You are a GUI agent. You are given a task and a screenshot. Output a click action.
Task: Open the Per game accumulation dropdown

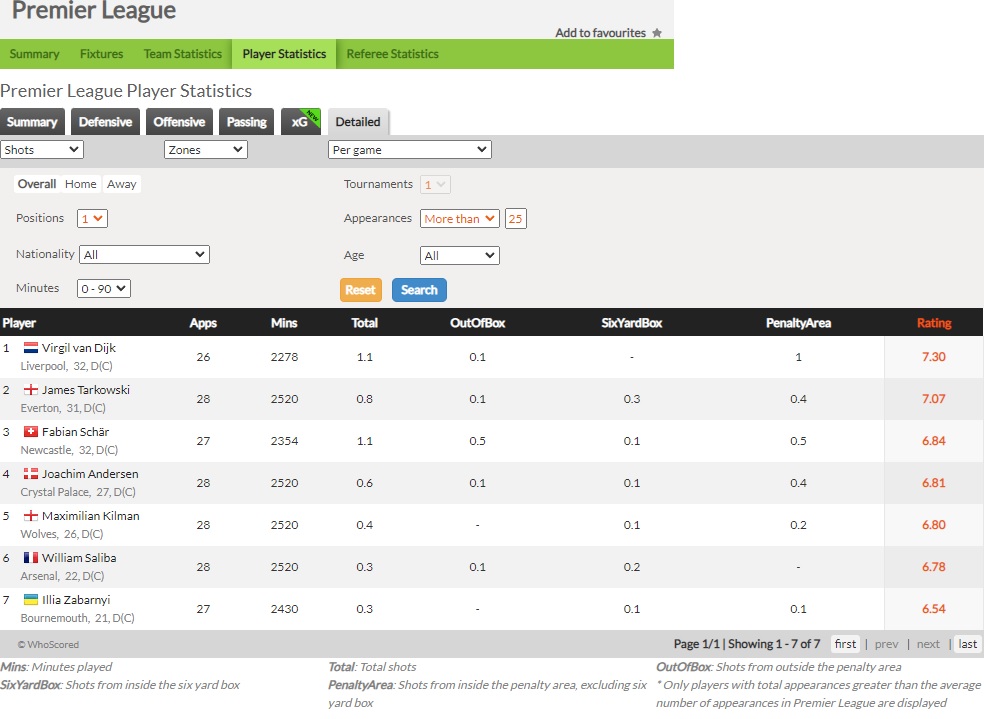[410, 149]
